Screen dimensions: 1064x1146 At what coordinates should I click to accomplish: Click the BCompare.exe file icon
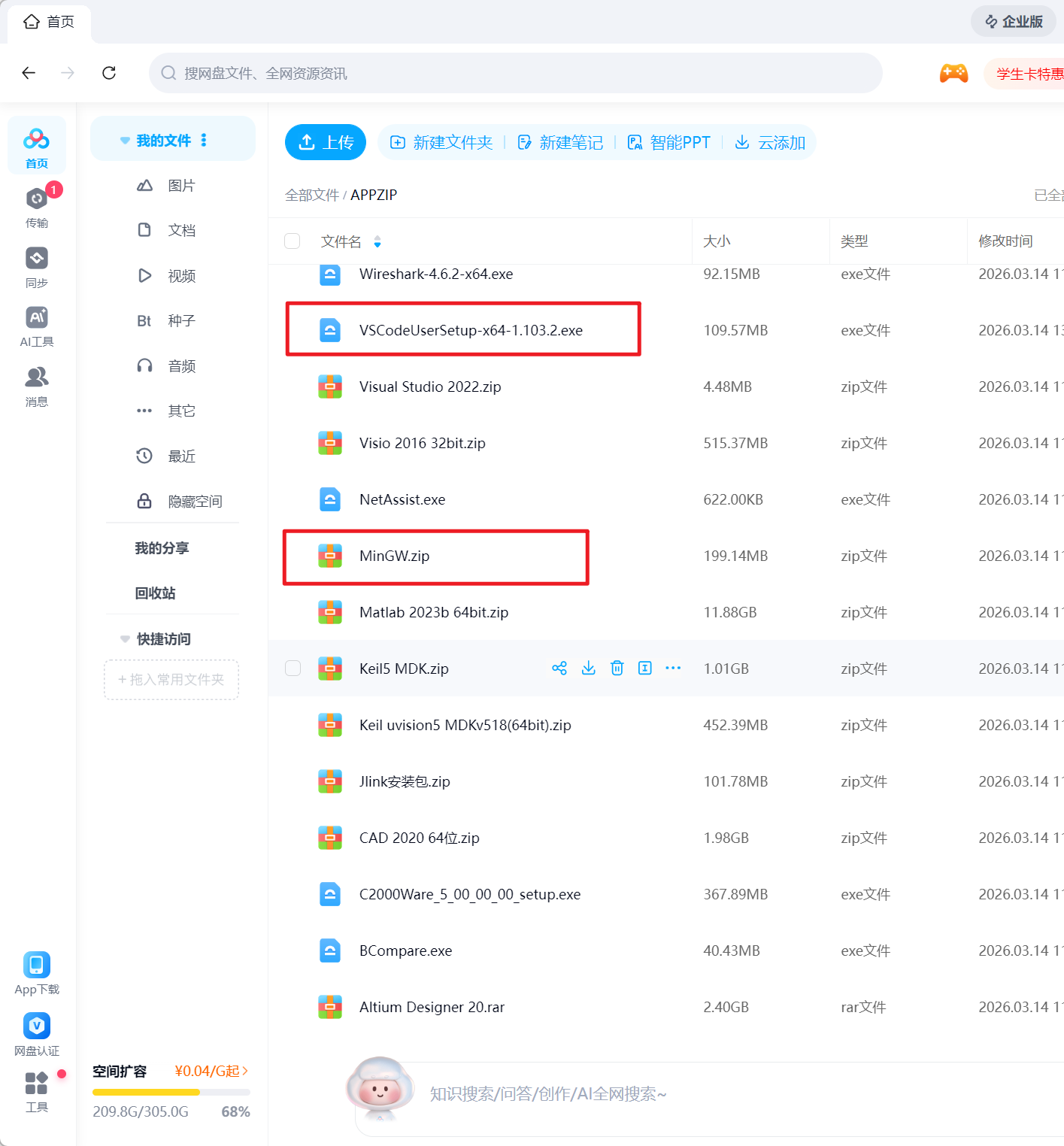[330, 950]
